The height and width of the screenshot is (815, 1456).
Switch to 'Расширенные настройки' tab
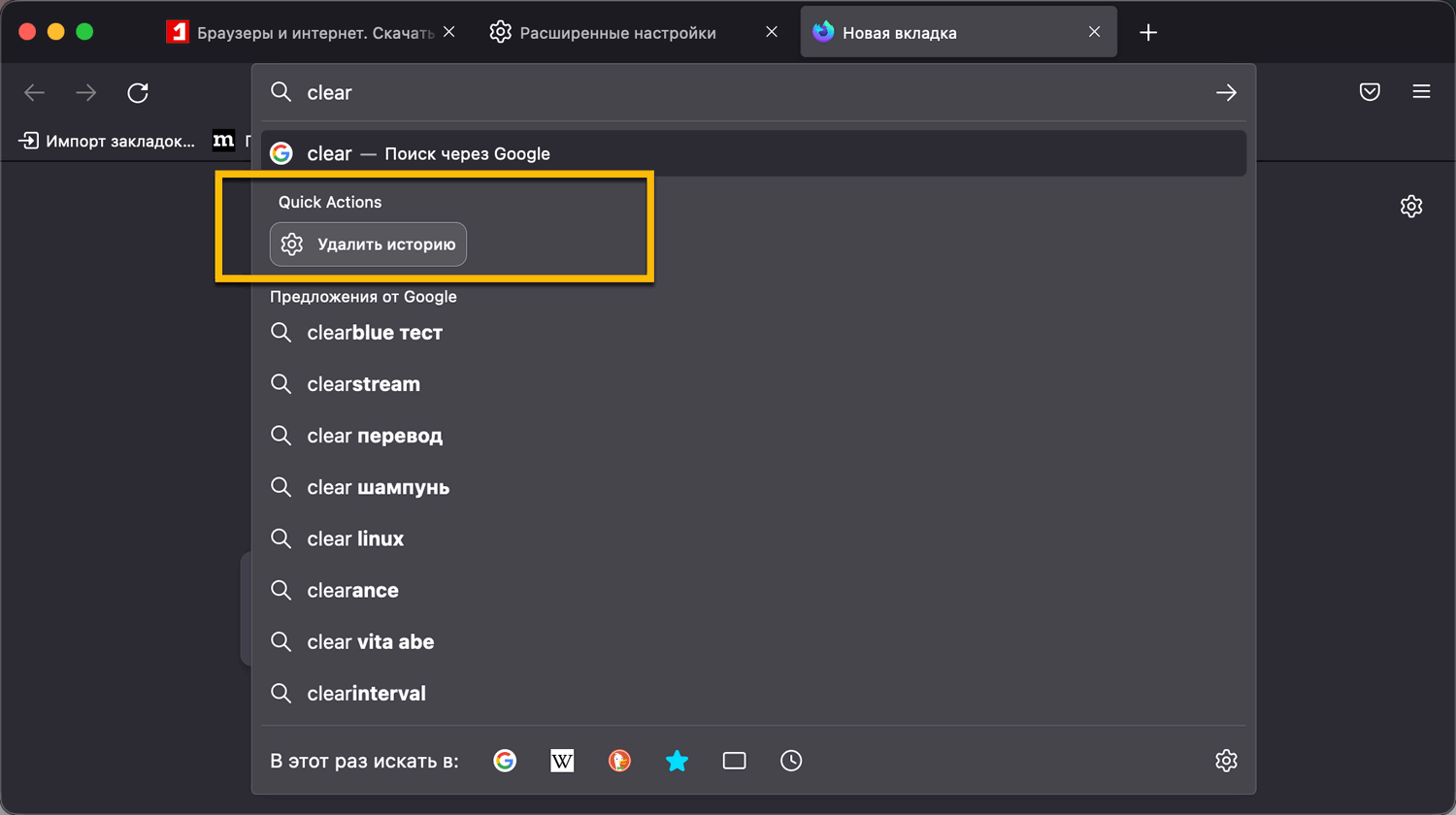(x=617, y=33)
